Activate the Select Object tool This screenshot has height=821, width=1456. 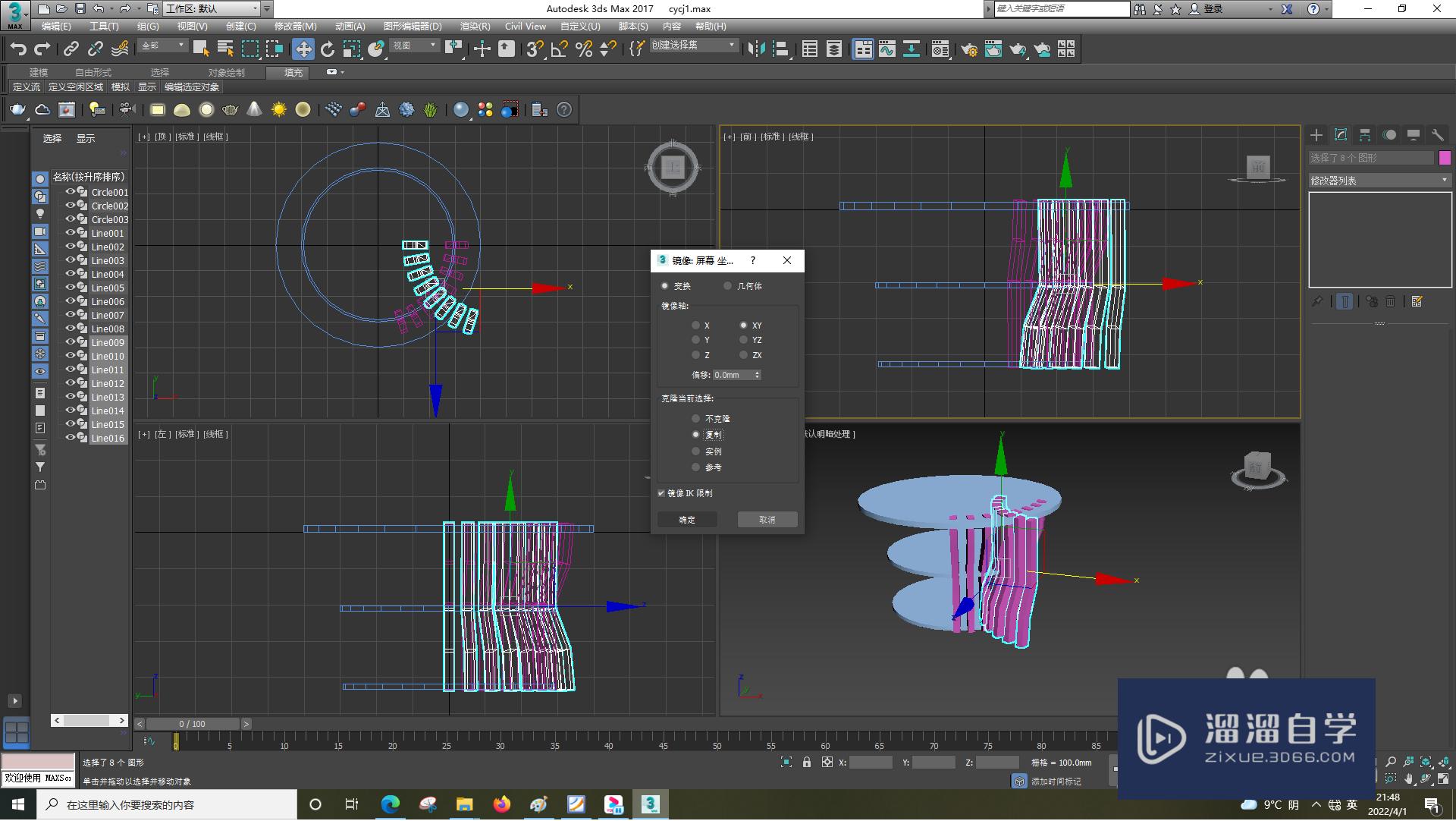[201, 49]
